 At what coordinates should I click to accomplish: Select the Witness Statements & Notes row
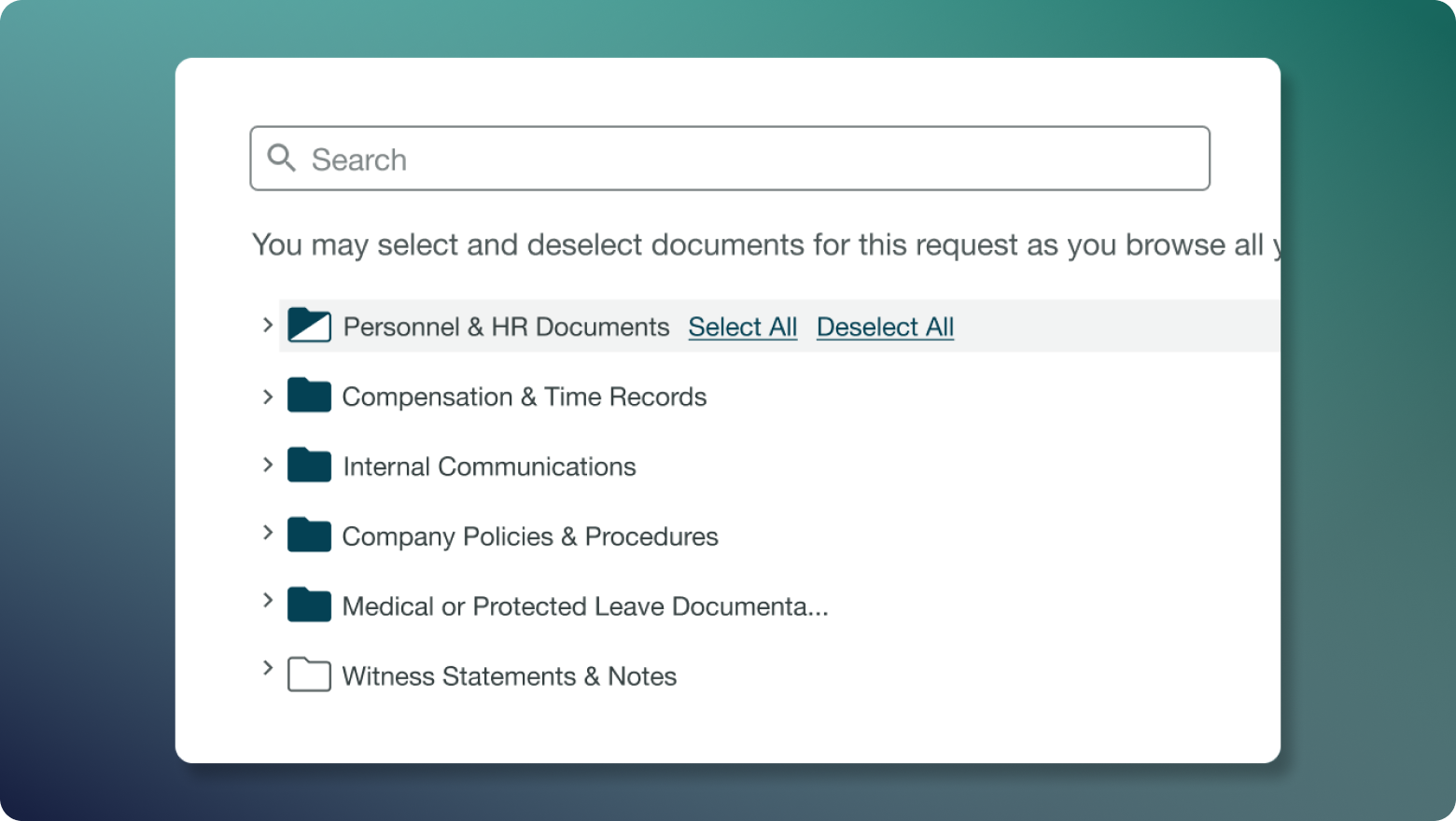pyautogui.click(x=509, y=676)
